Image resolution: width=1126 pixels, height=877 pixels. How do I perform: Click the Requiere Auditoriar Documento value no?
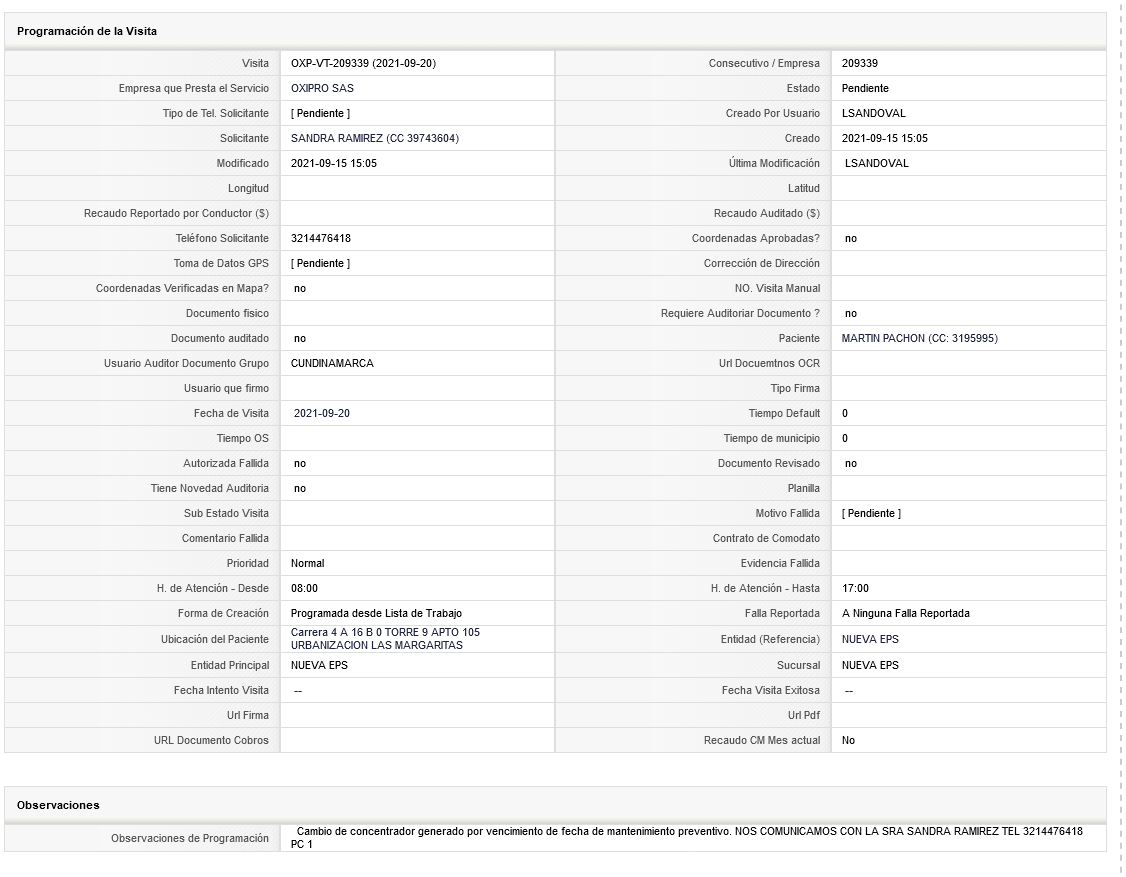(850, 314)
